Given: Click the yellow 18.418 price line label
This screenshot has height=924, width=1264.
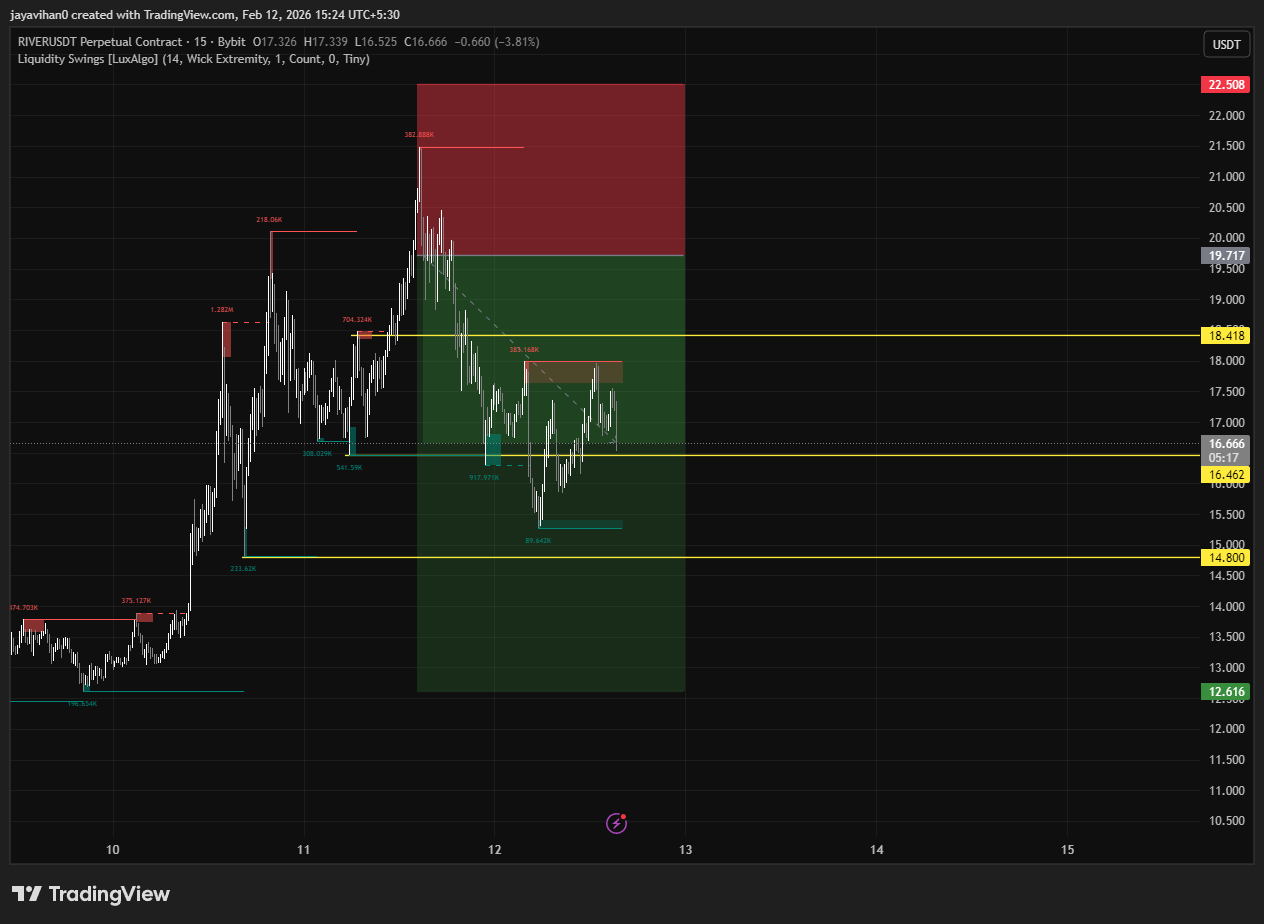Looking at the screenshot, I should [x=1225, y=335].
